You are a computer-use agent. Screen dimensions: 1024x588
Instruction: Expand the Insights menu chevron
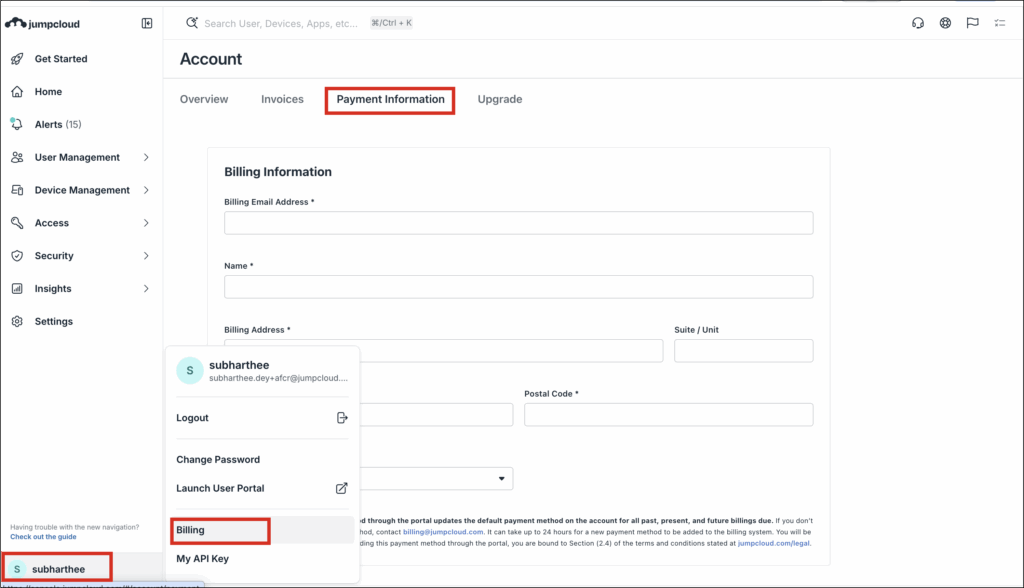[x=146, y=289]
